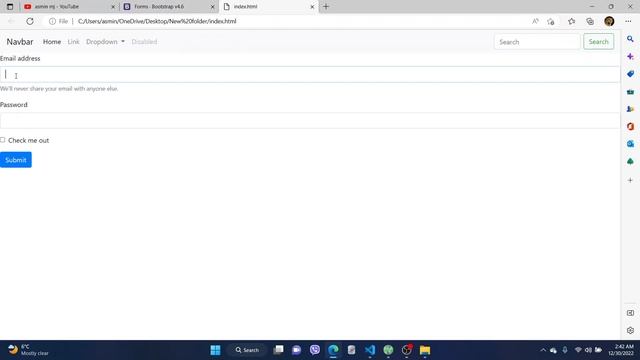The width and height of the screenshot is (640, 360).
Task: Click into the Password field
Action: (x=310, y=120)
